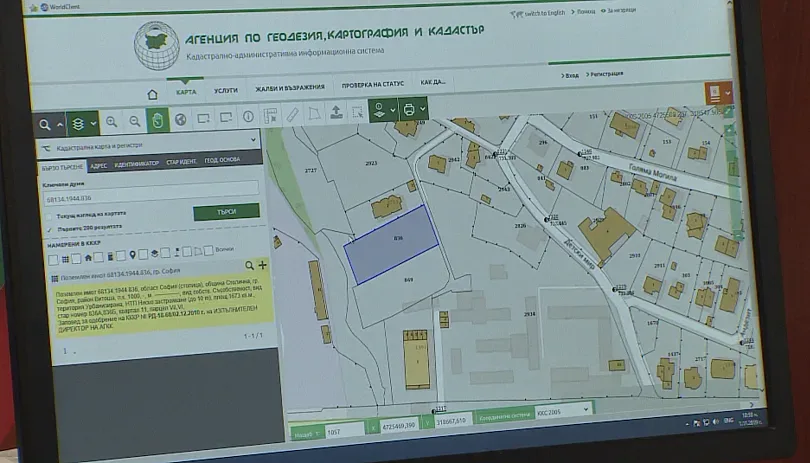Expand 'Кадастрална карта и регистри' dropdown
Image resolution: width=810 pixels, height=463 pixels.
(x=253, y=142)
